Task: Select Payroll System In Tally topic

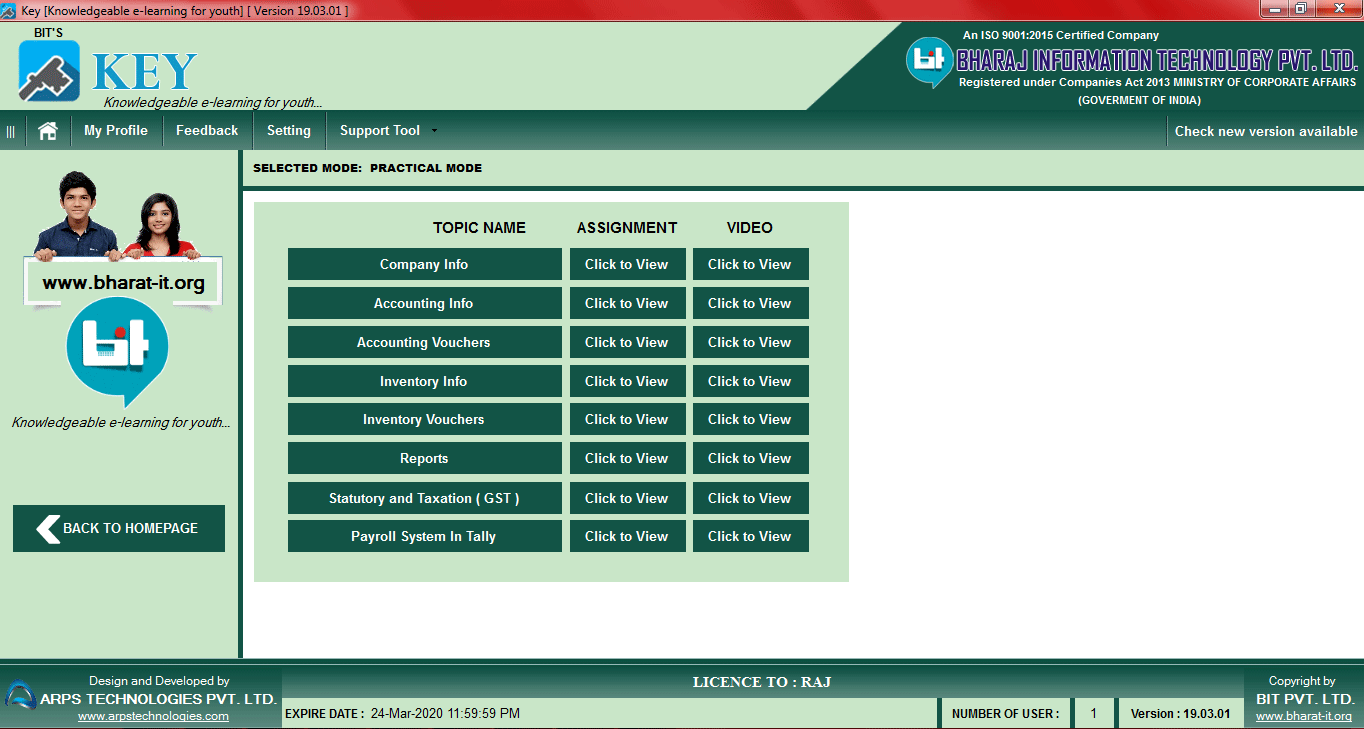Action: coord(425,536)
